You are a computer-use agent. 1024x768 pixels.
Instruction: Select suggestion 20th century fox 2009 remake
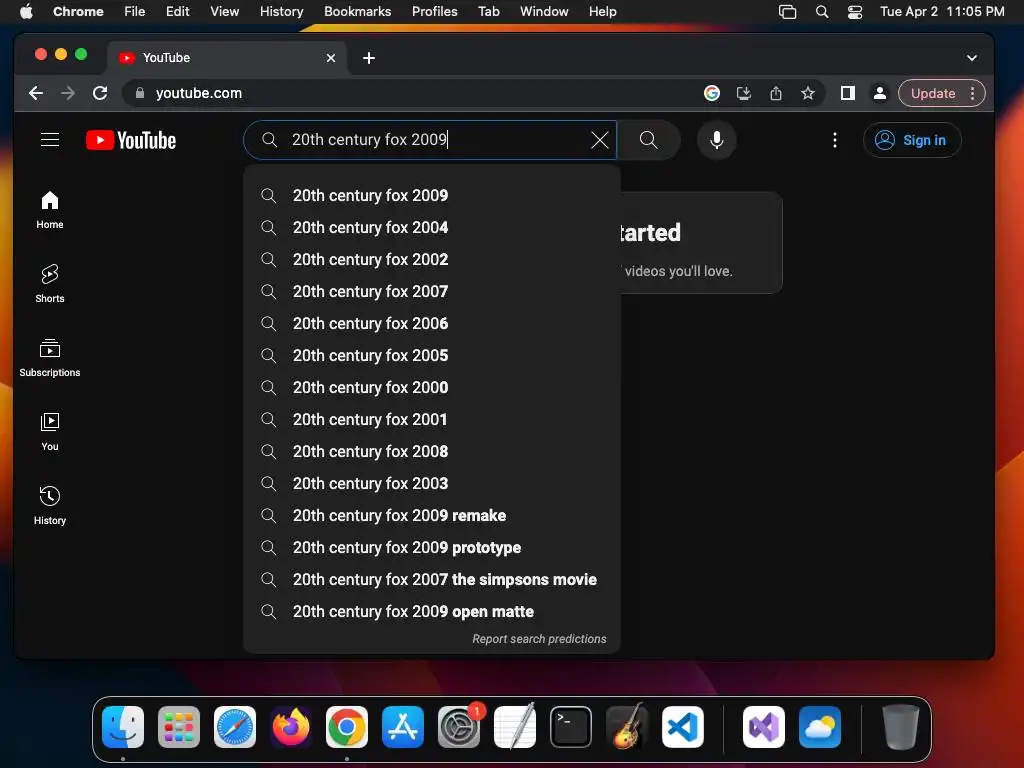click(431, 515)
